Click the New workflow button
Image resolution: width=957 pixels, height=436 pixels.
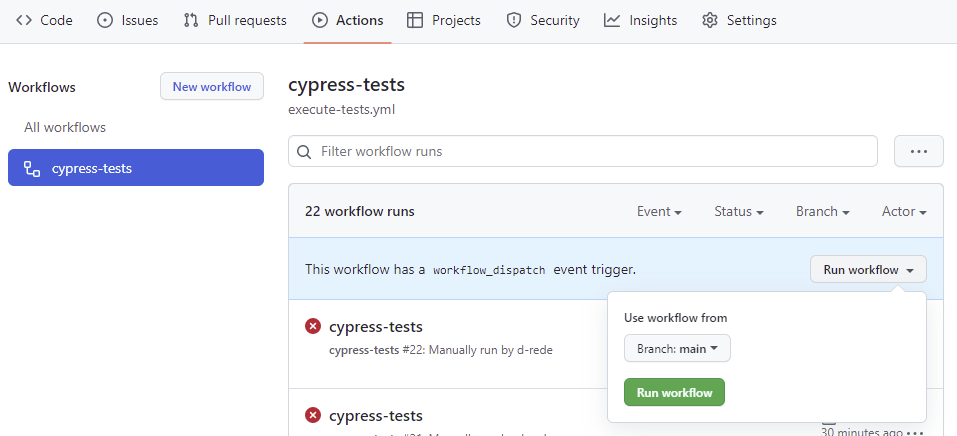pyautogui.click(x=212, y=87)
